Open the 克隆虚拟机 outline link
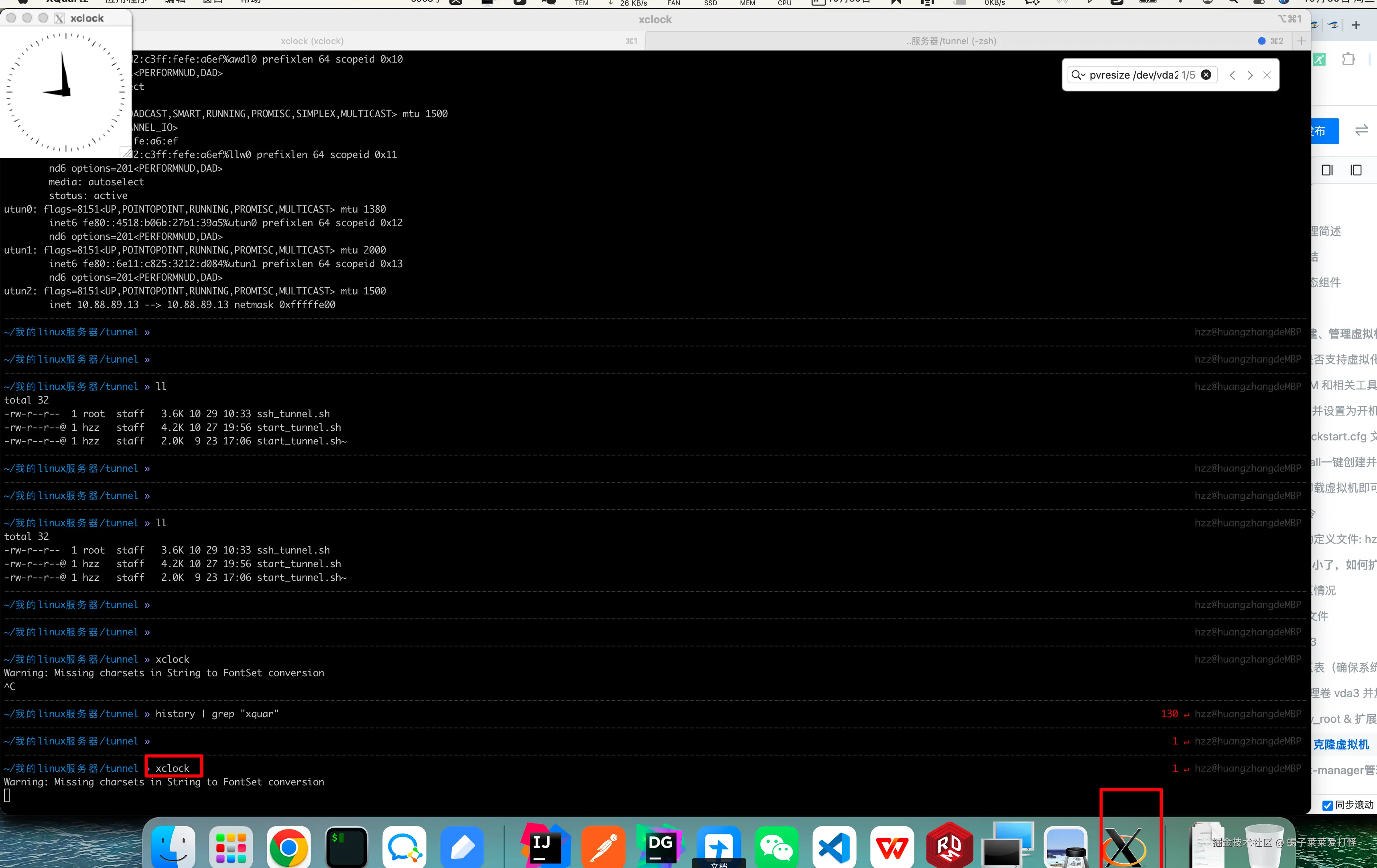This screenshot has width=1377, height=868. [x=1341, y=744]
